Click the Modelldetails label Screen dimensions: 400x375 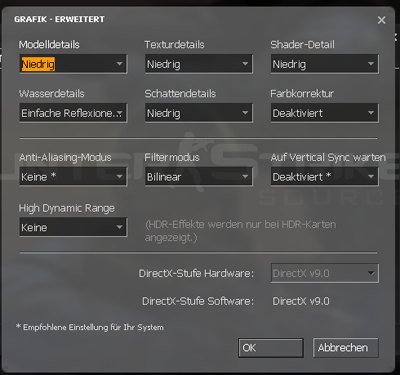(x=49, y=44)
